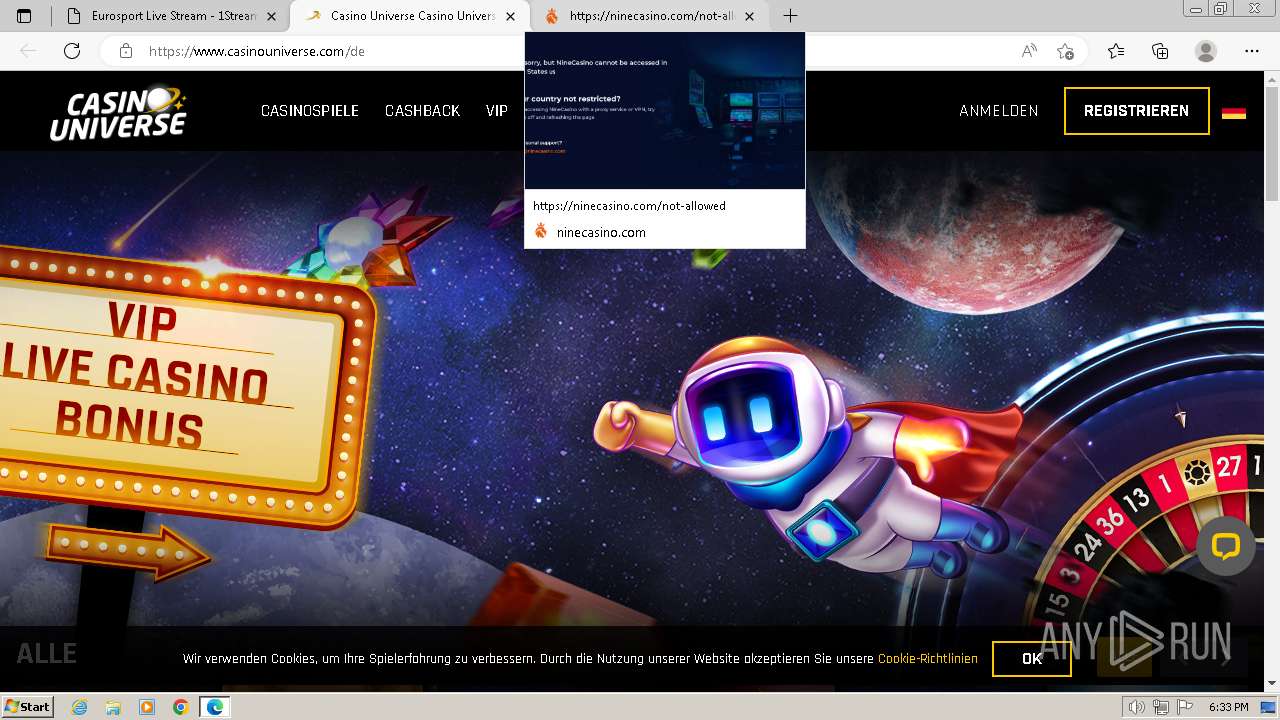Image resolution: width=1280 pixels, height=720 pixels.
Task: Accept cookies with the OK button
Action: (x=1032, y=659)
